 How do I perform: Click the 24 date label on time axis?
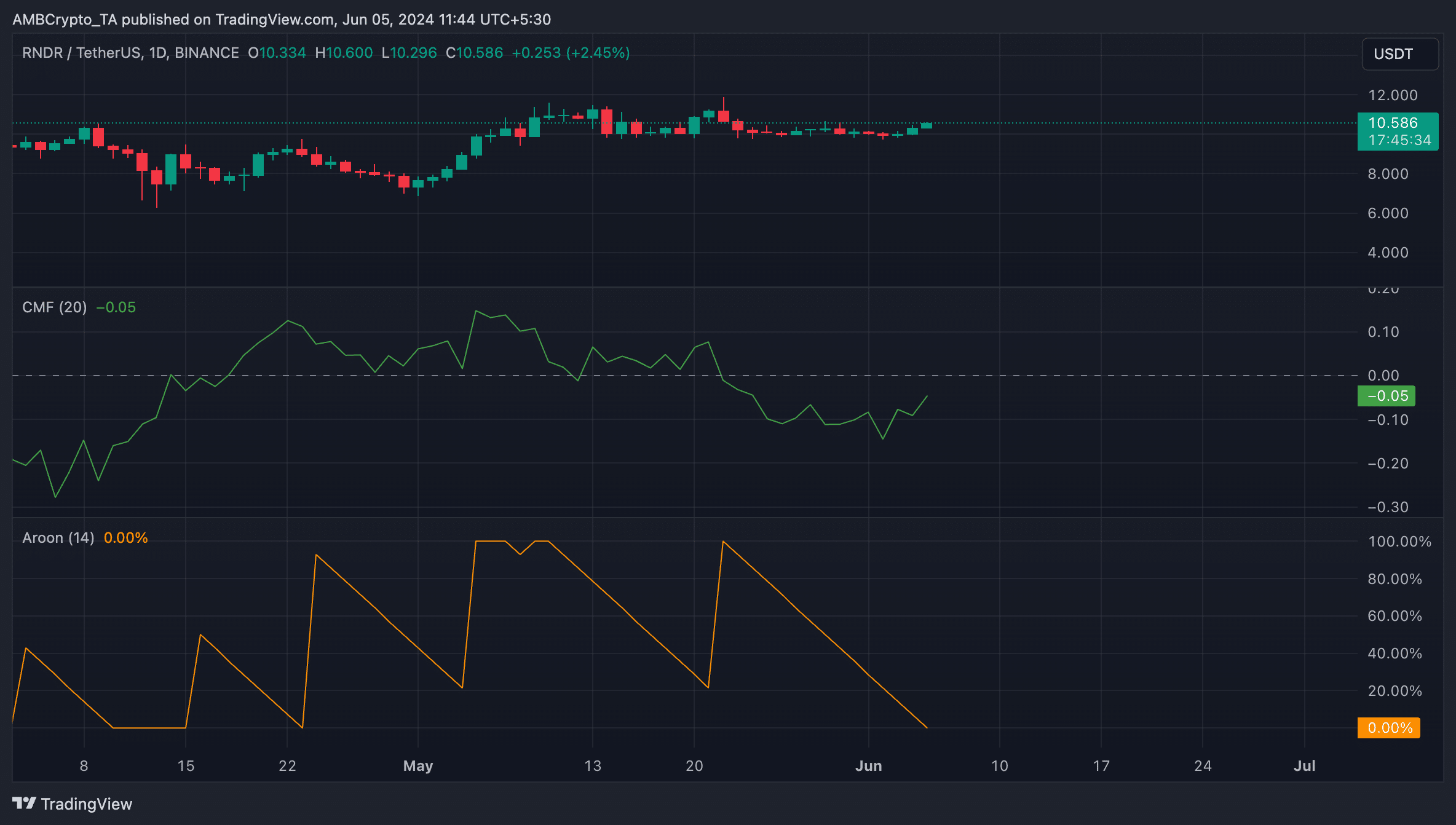click(1203, 766)
